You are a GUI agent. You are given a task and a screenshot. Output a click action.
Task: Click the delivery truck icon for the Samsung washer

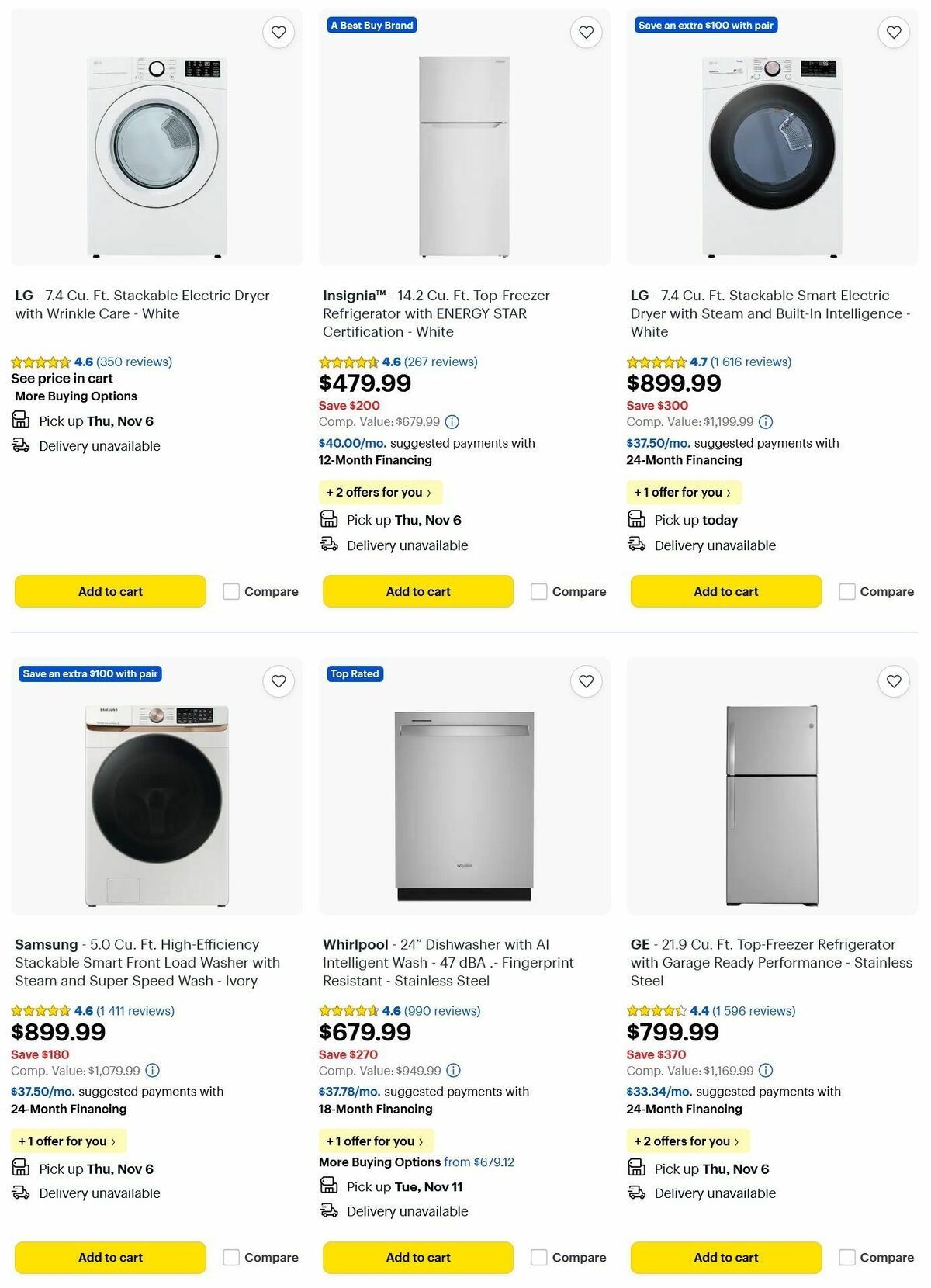pyautogui.click(x=22, y=1193)
